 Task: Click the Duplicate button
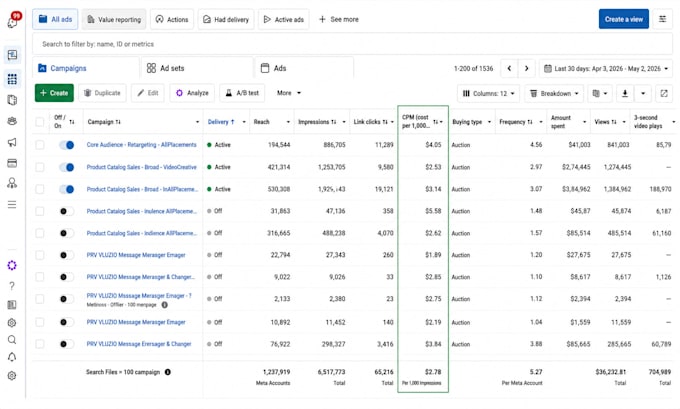(102, 93)
